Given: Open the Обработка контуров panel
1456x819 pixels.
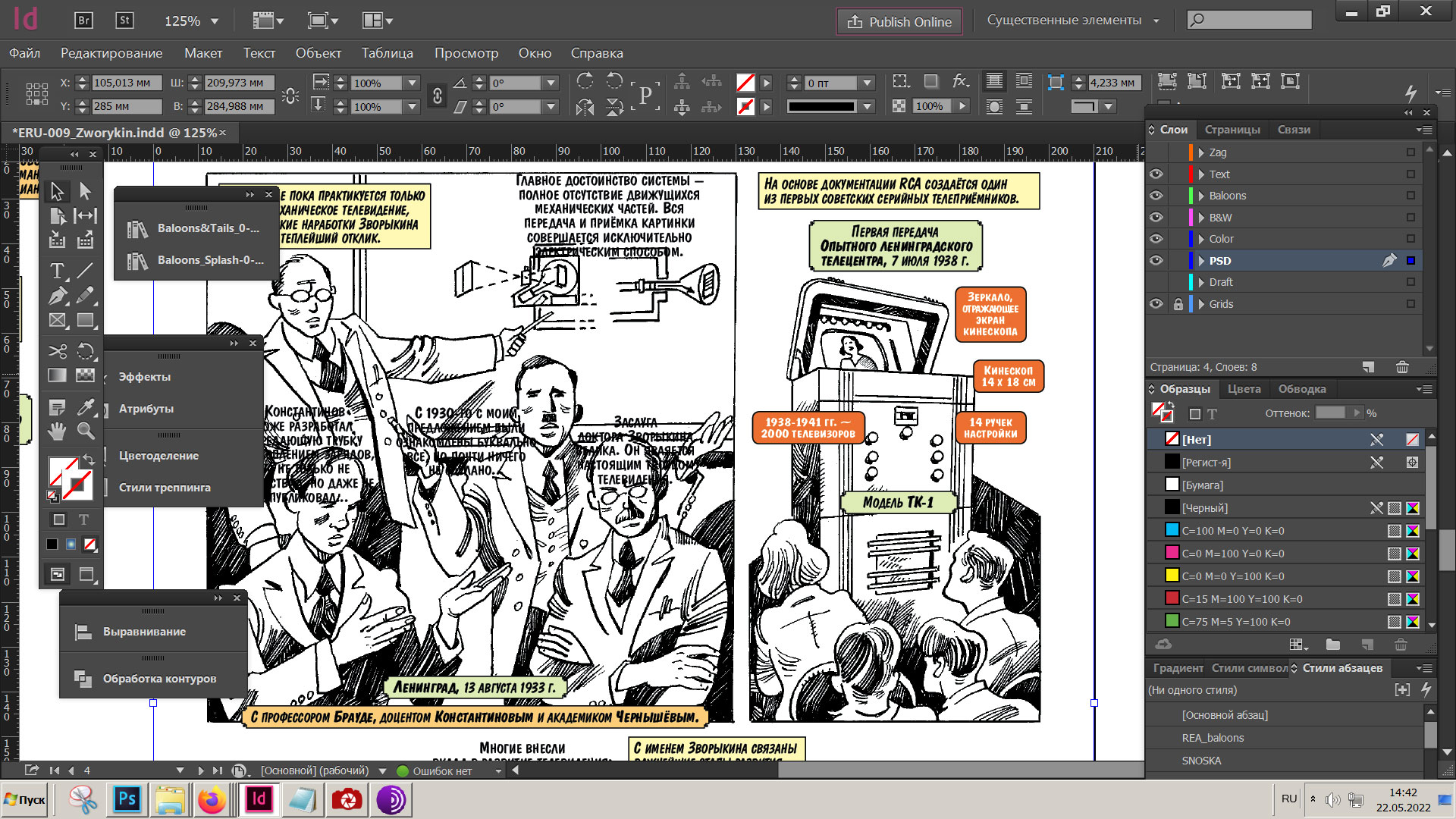Looking at the screenshot, I should pyautogui.click(x=159, y=679).
